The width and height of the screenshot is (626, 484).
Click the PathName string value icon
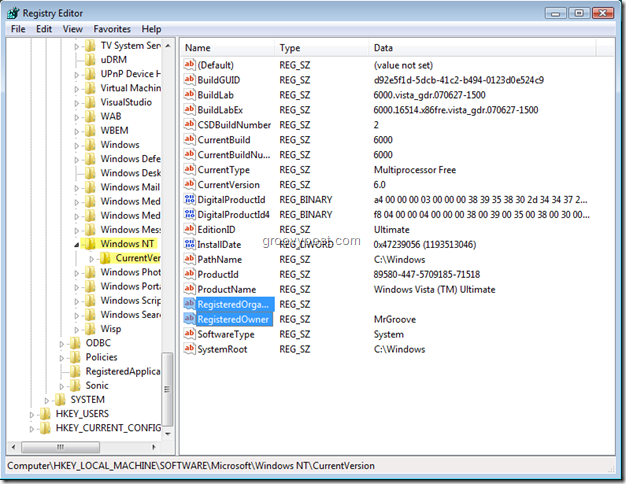[189, 259]
